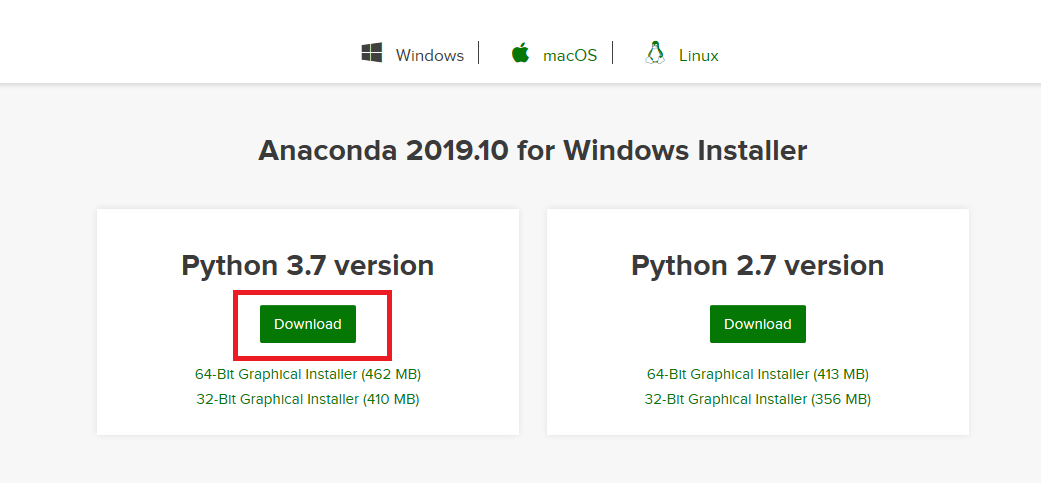Click the Python 3.7 version heading

(x=307, y=266)
